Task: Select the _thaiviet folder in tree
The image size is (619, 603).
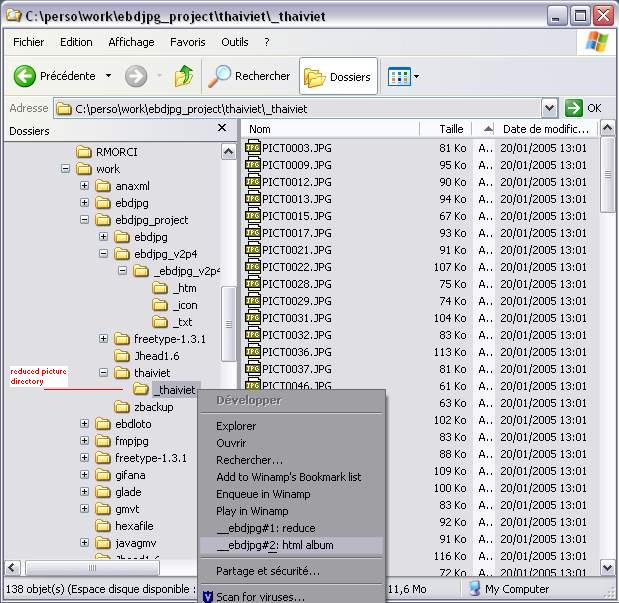Action: (x=176, y=390)
